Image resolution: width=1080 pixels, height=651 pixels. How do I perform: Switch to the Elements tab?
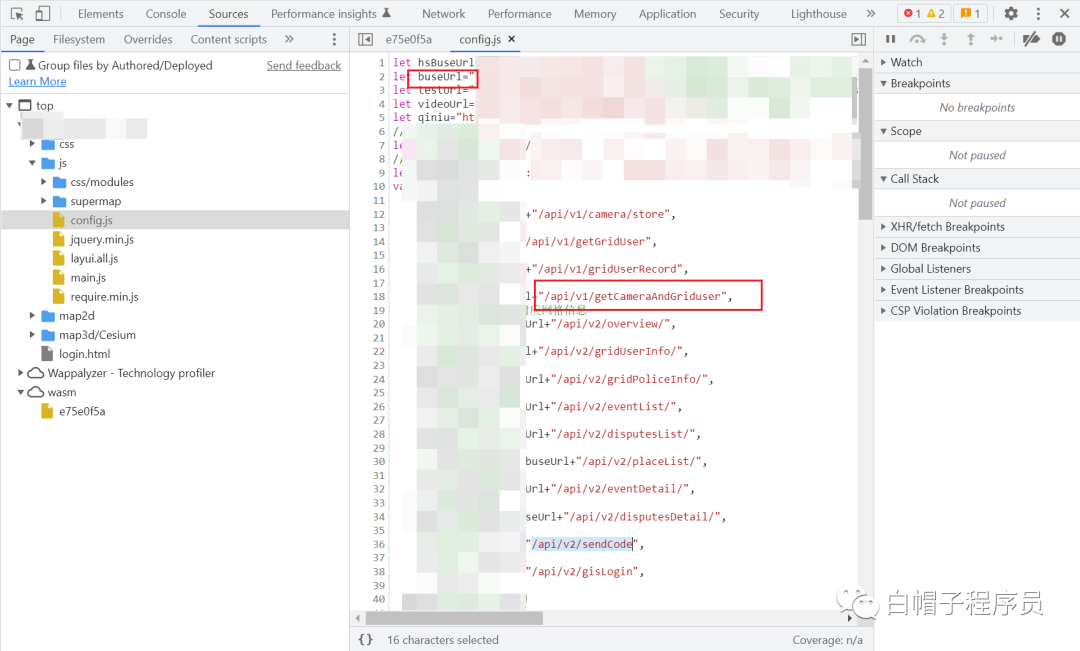(101, 13)
